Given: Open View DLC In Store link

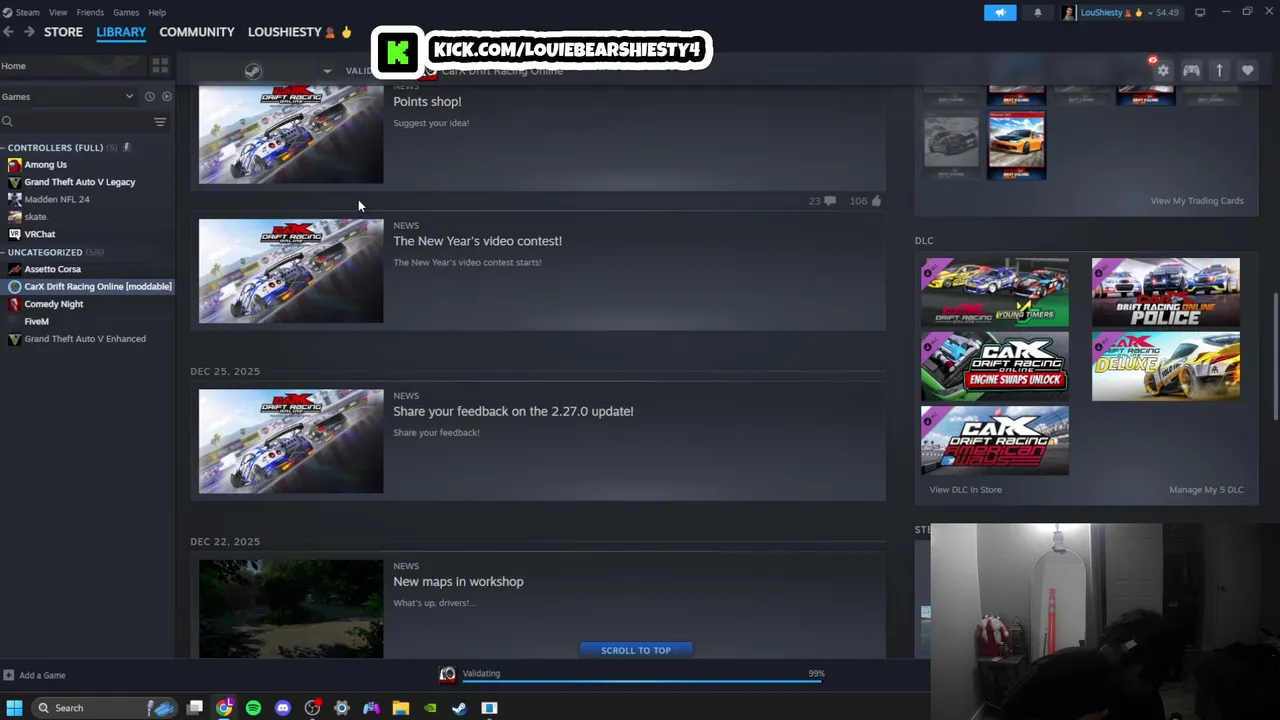Looking at the screenshot, I should click(x=965, y=490).
